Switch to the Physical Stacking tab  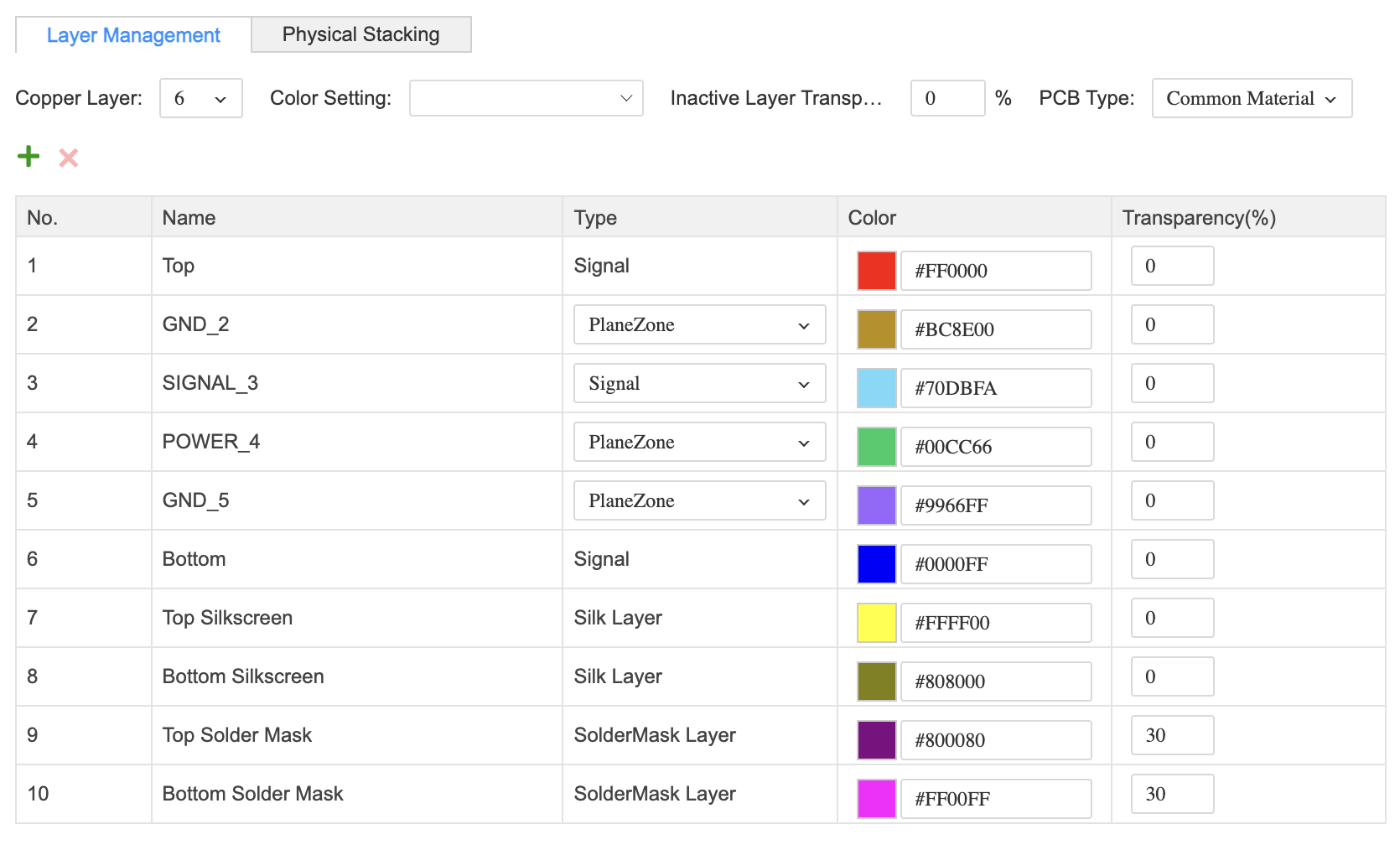click(360, 34)
